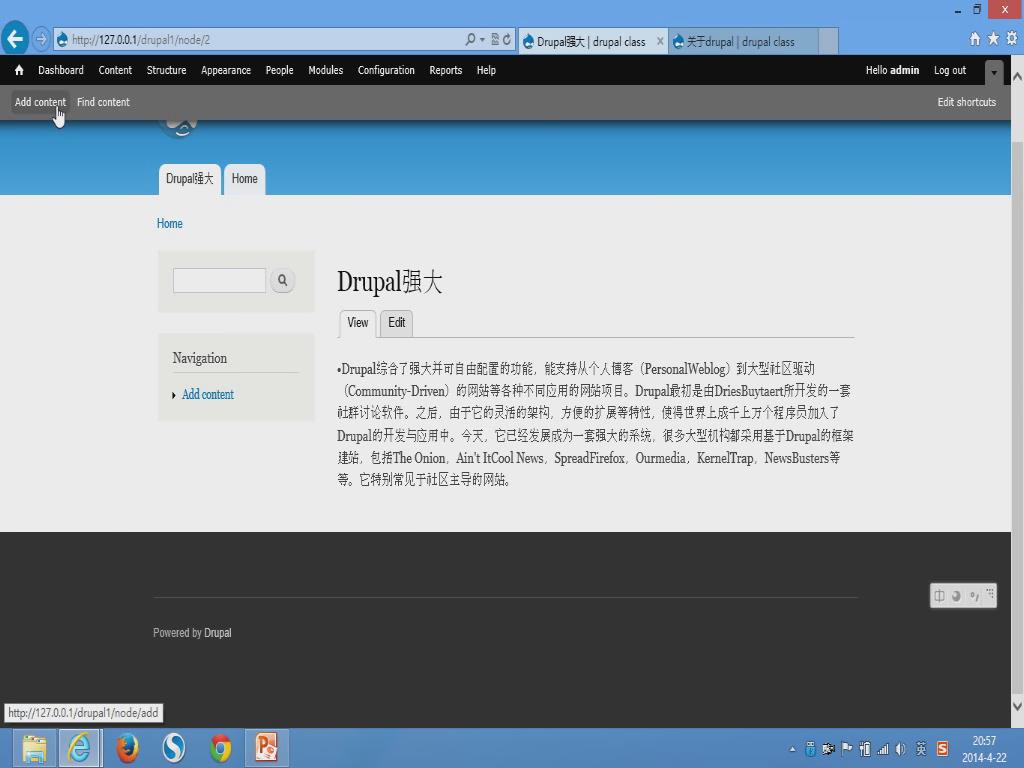Viewport: 1024px width, 768px height.
Task: Open the Help menu item
Action: tap(486, 70)
